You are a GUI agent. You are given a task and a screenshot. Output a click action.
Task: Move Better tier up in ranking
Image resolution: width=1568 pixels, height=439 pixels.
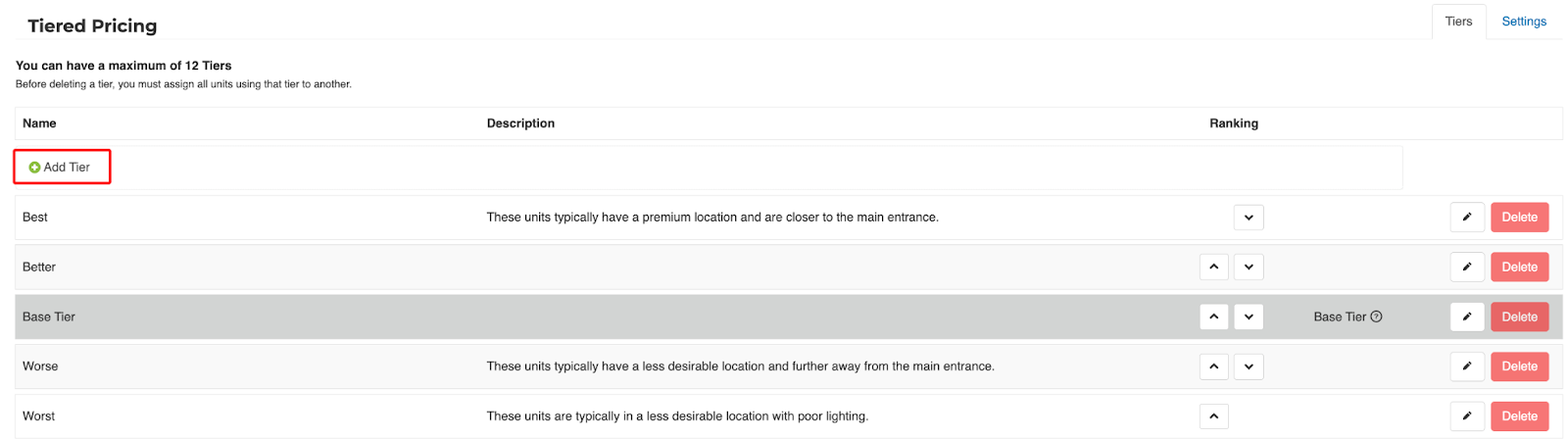click(x=1213, y=267)
